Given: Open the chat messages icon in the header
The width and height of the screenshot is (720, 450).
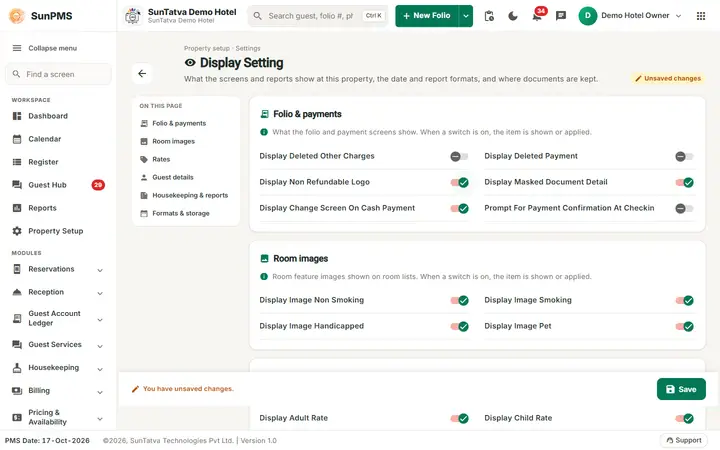Looking at the screenshot, I should coord(561,16).
